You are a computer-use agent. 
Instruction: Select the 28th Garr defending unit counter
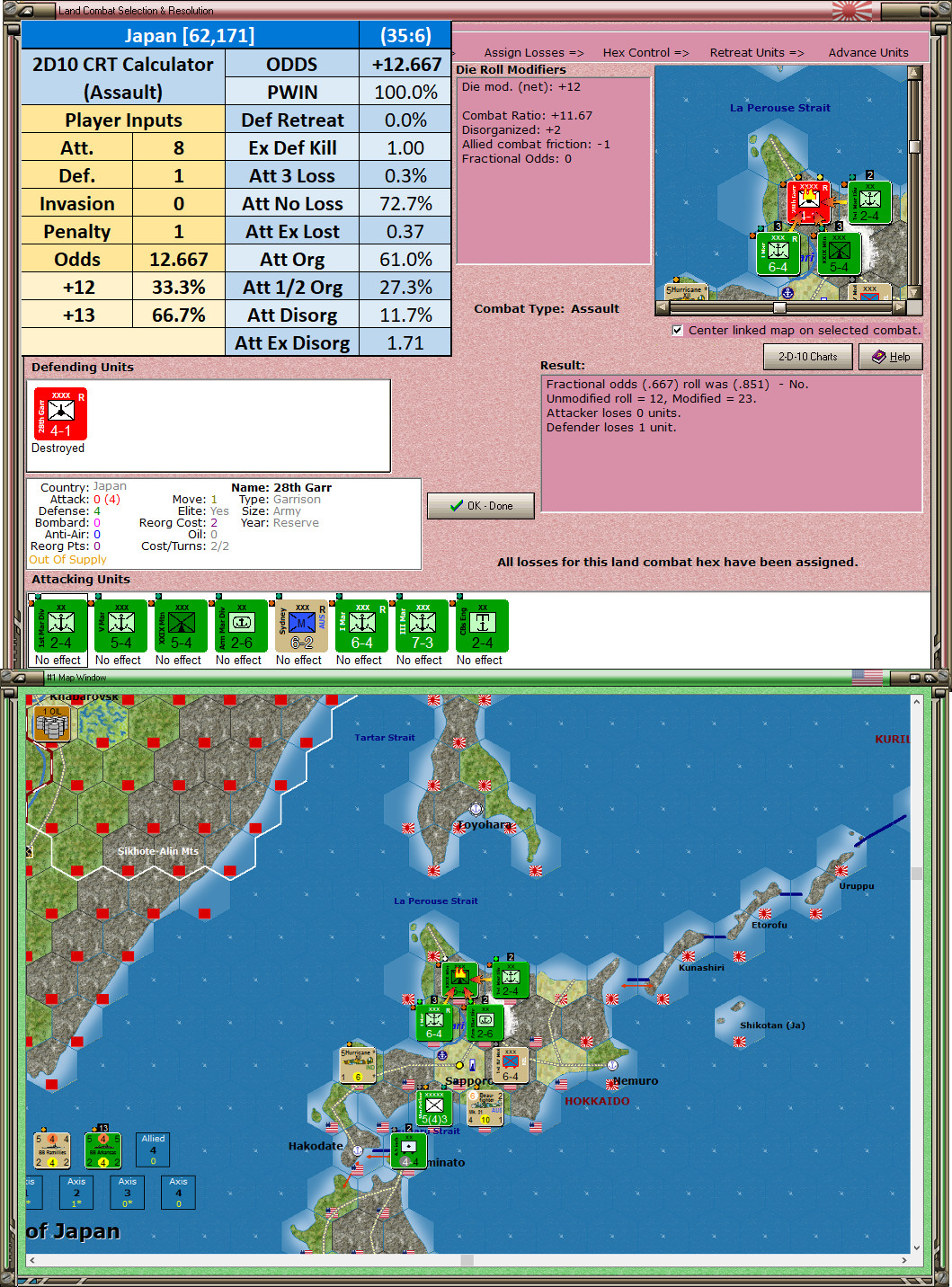tap(60, 413)
